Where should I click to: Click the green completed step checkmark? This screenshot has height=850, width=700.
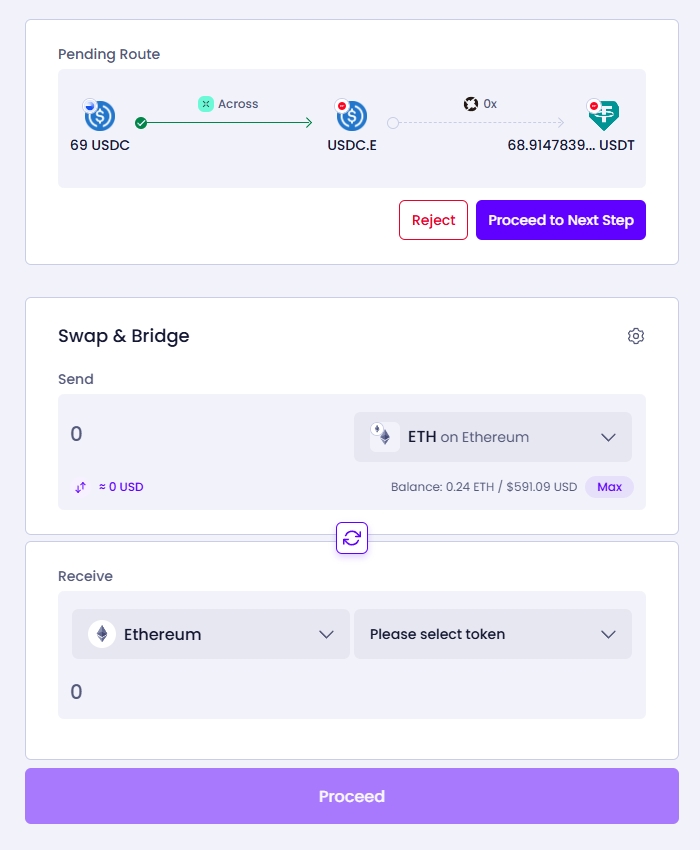click(141, 123)
